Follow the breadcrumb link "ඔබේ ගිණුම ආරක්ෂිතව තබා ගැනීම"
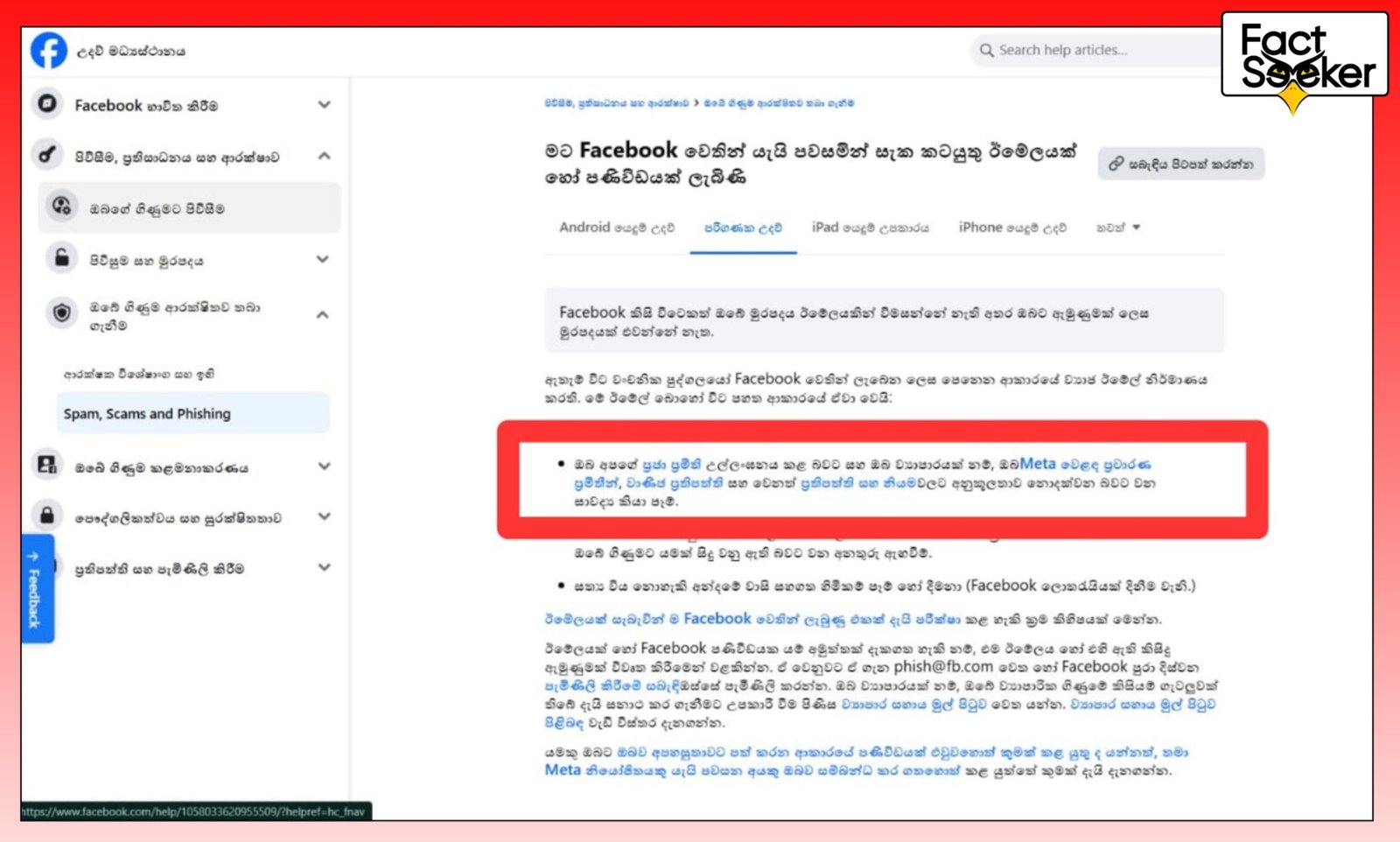 779,103
